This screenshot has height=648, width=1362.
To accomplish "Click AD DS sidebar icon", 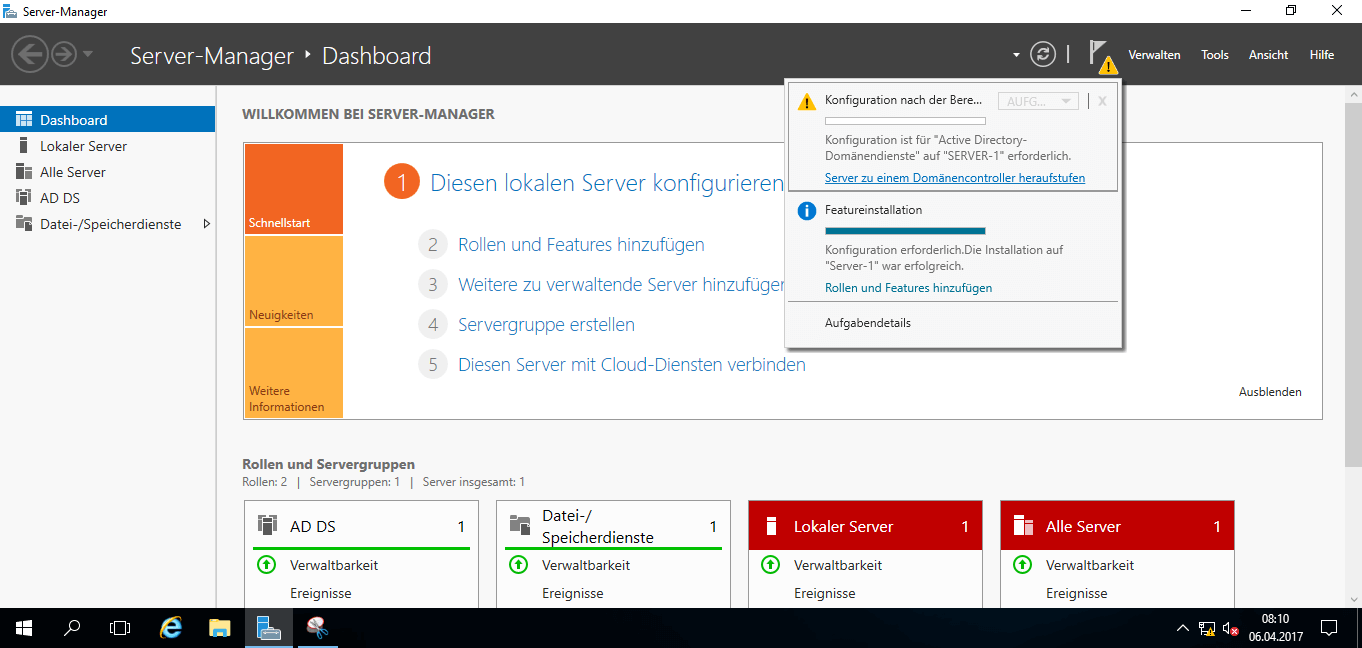I will 23,198.
